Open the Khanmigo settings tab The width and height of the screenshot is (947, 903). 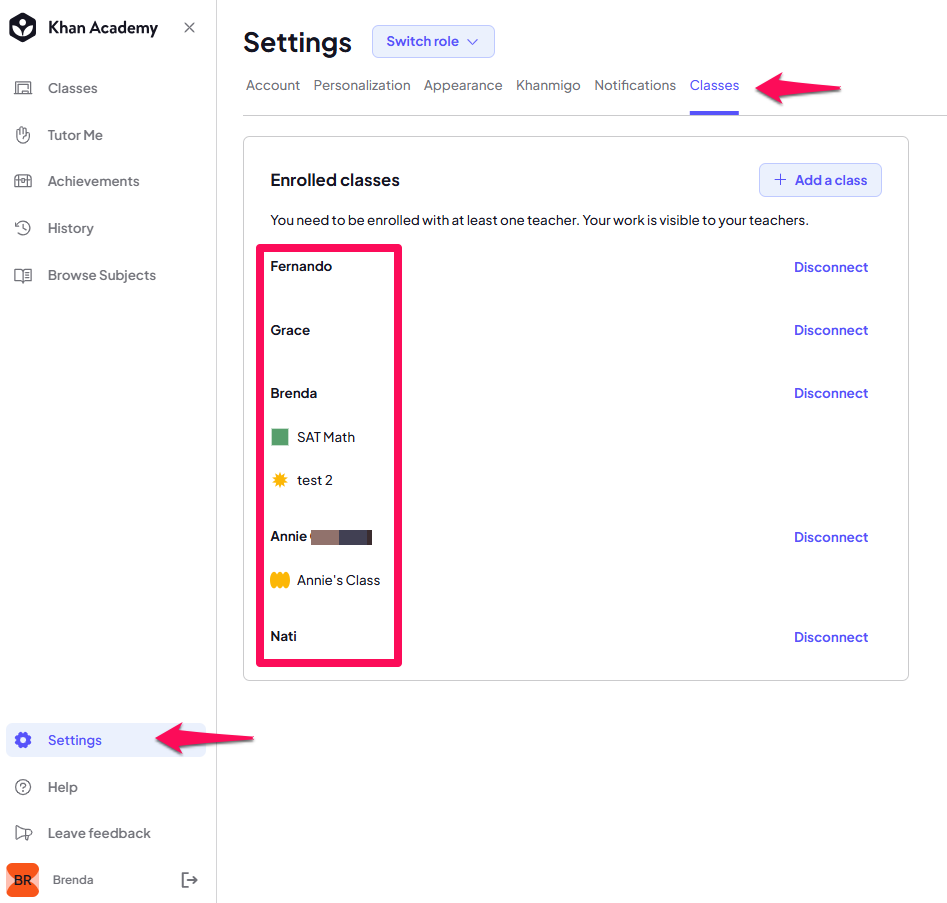click(x=548, y=86)
